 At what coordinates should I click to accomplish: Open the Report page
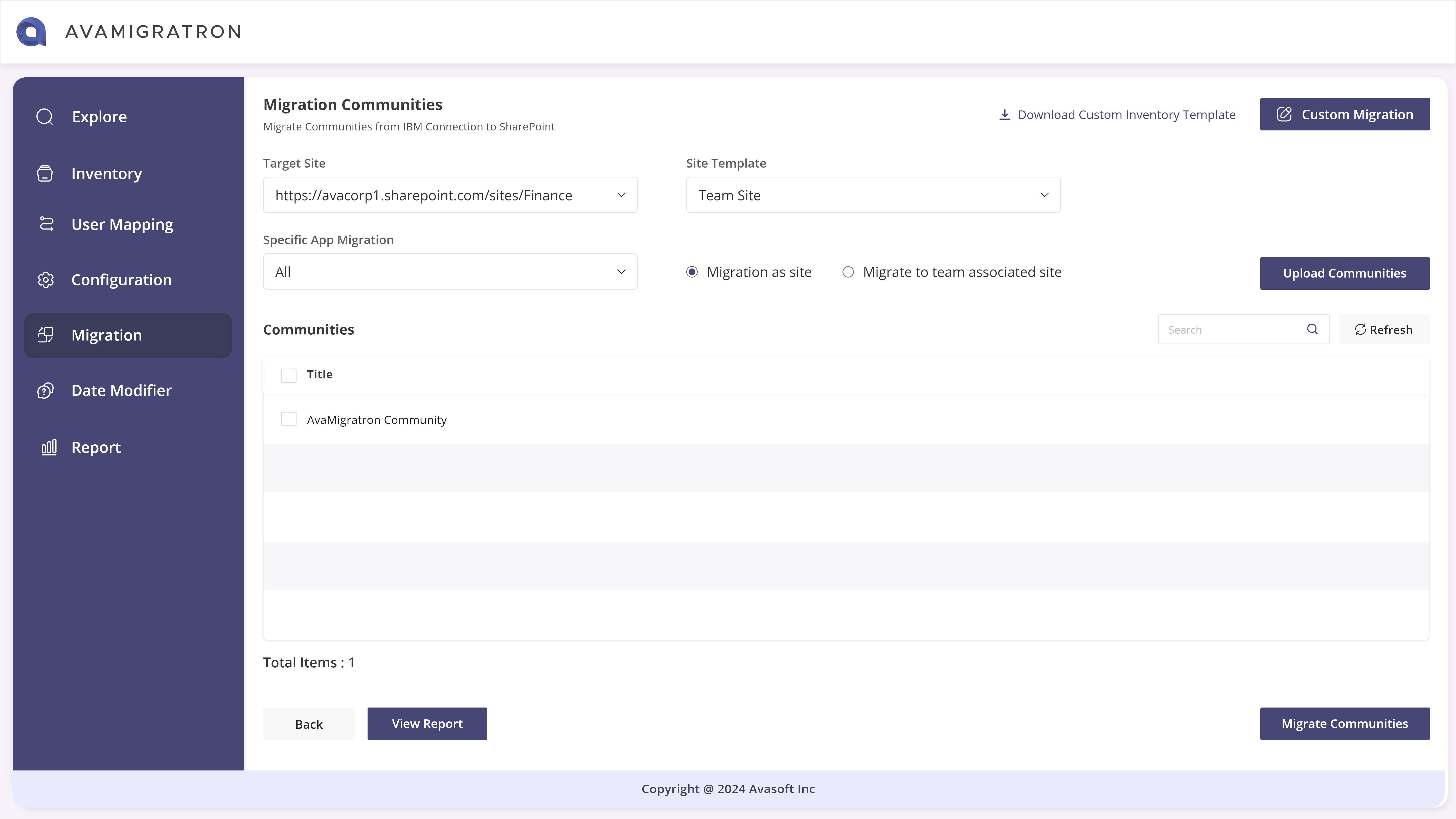pos(96,447)
